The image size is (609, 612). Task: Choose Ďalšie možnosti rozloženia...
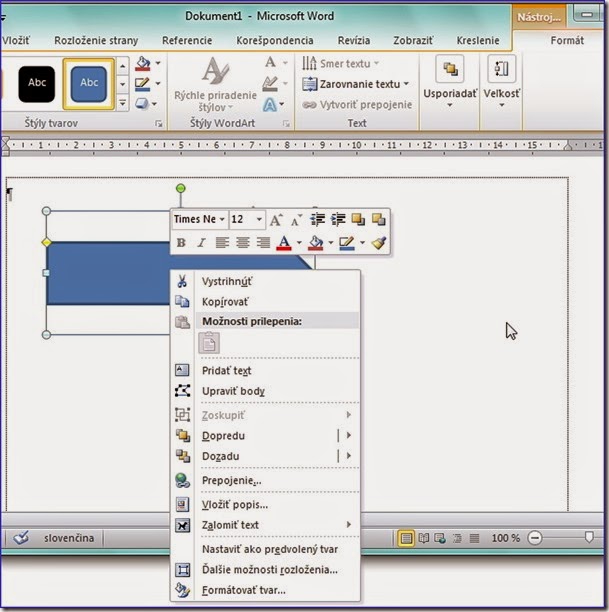(265, 569)
